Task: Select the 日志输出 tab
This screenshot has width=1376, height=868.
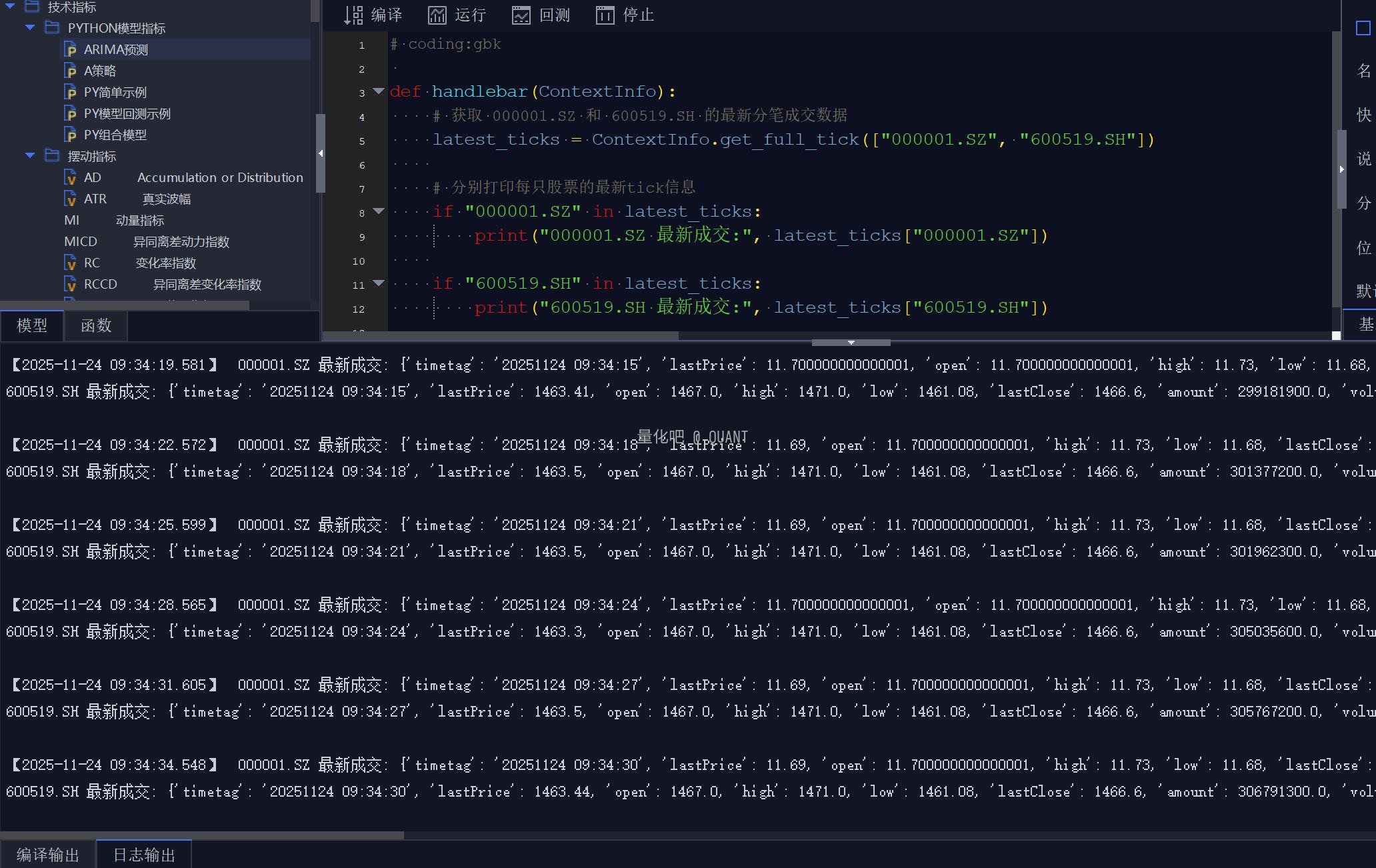Action: click(144, 855)
